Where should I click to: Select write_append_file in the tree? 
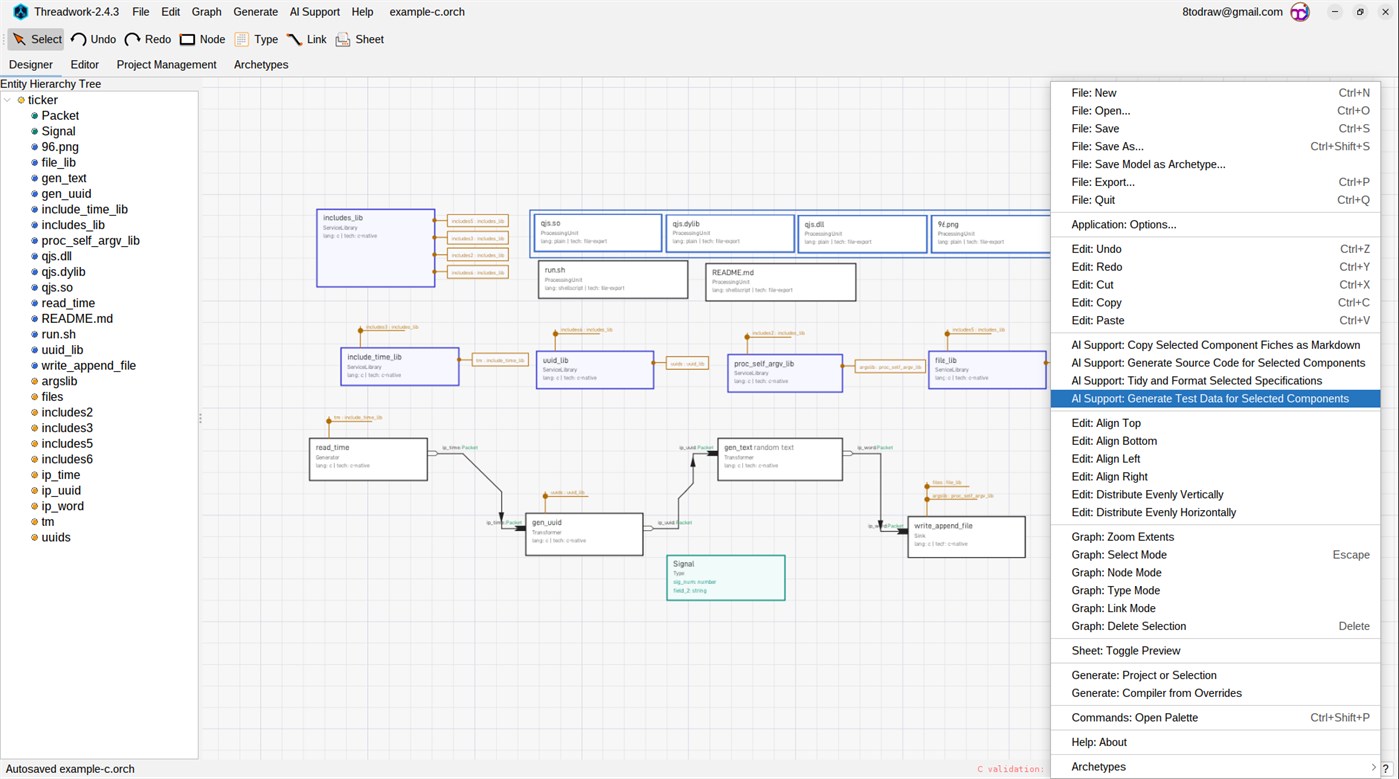point(88,366)
